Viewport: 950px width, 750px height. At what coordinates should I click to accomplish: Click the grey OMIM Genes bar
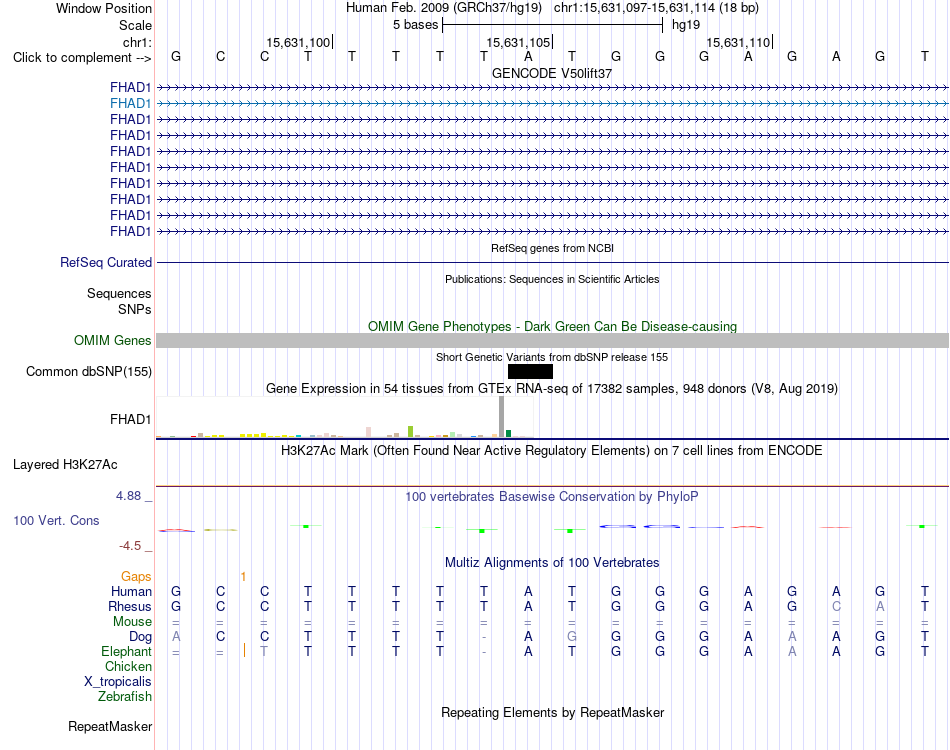(552, 340)
